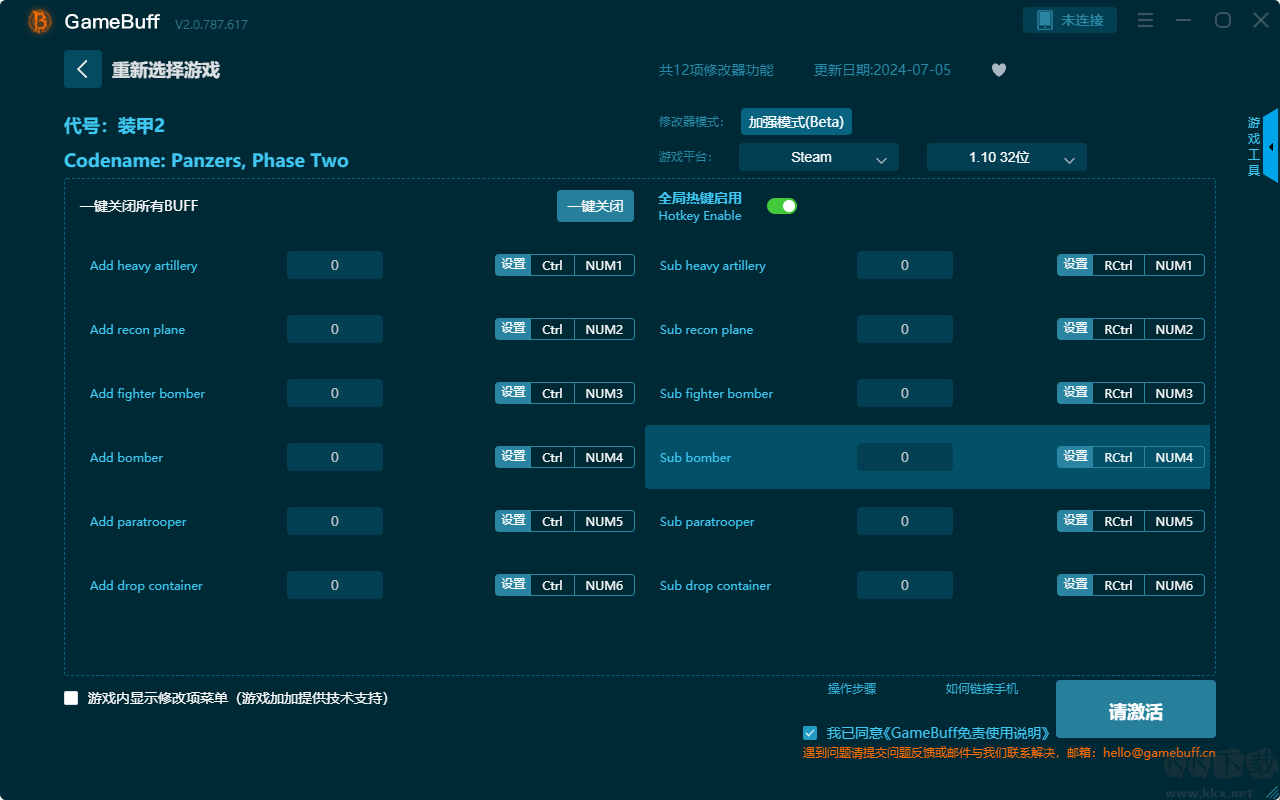Click the Ctrl key for Add heavy artillery

pos(553,265)
